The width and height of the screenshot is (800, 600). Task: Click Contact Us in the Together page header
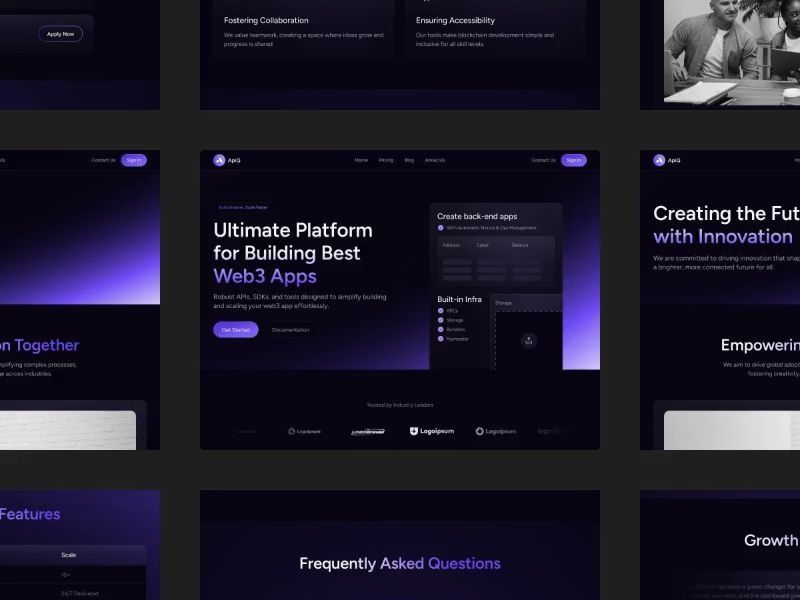(x=104, y=160)
